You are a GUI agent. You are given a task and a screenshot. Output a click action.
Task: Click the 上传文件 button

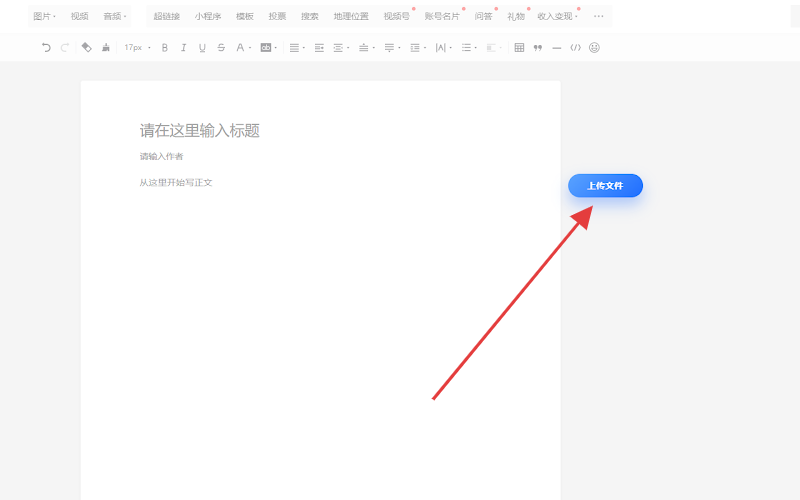coord(605,186)
